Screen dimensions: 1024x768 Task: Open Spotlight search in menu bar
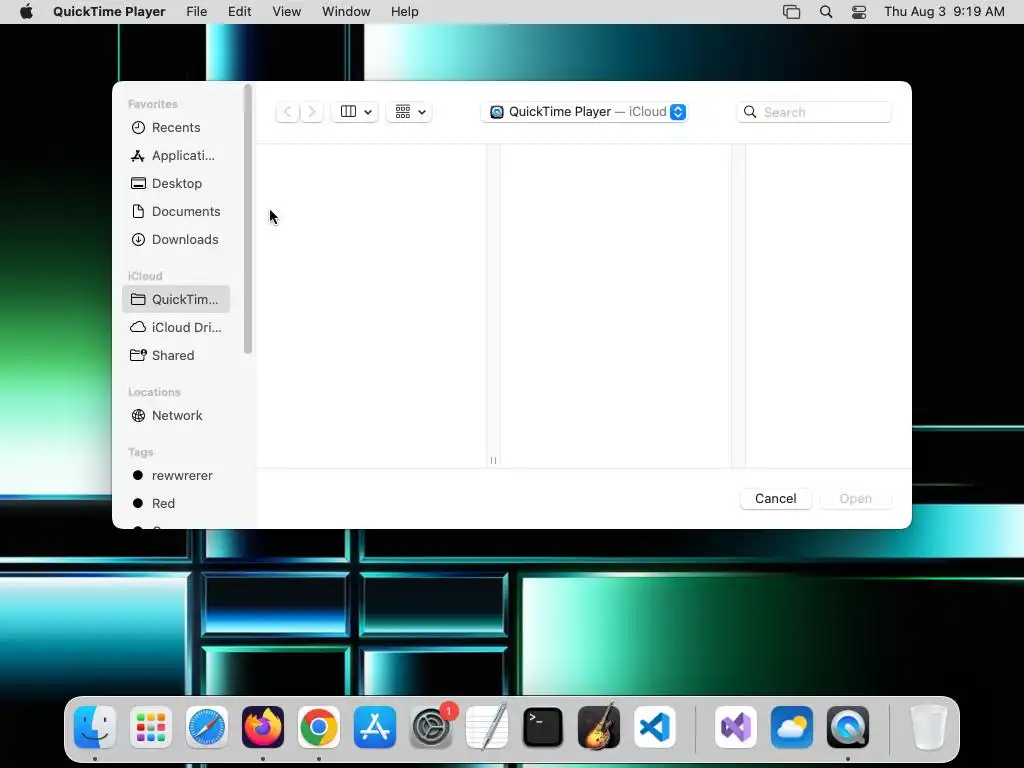point(826,12)
